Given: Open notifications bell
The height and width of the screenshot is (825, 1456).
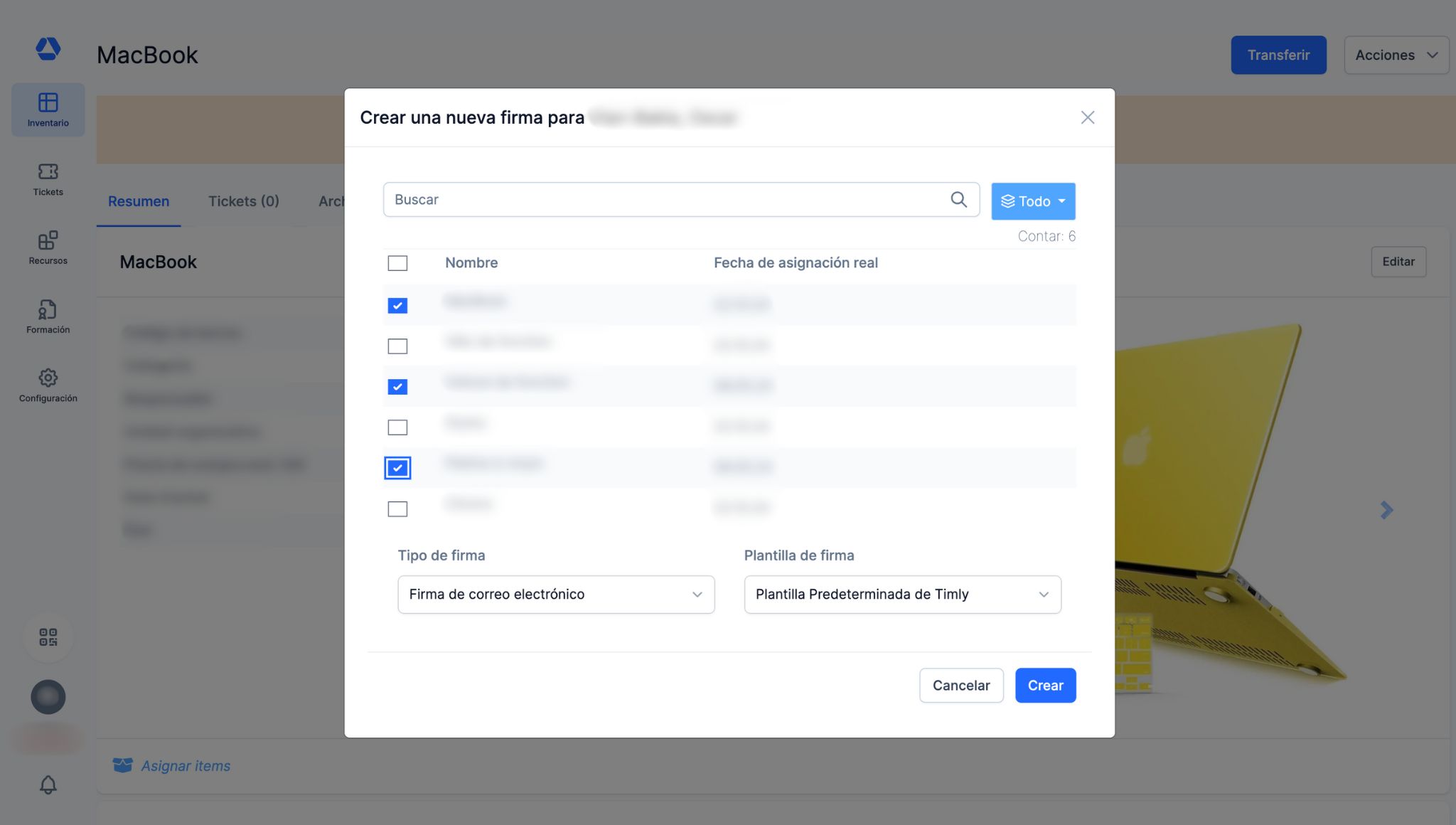Looking at the screenshot, I should coord(48,784).
